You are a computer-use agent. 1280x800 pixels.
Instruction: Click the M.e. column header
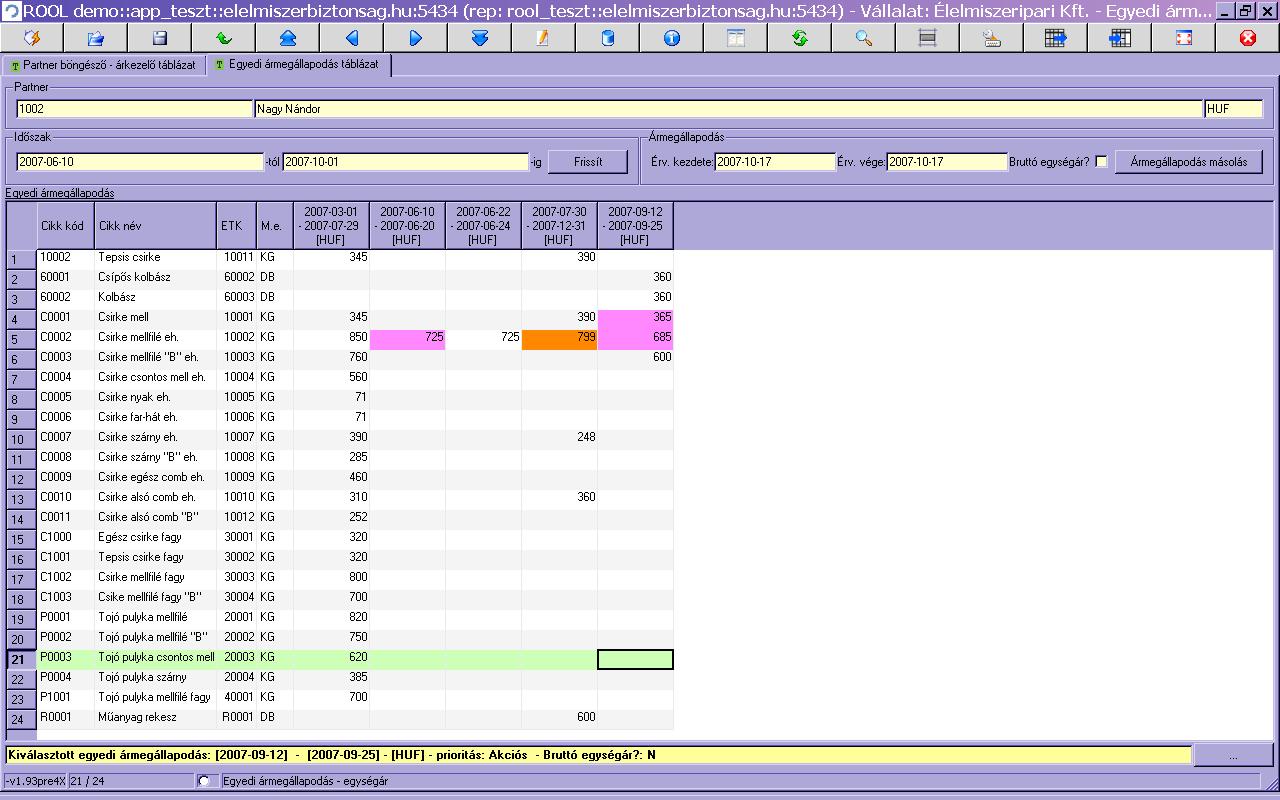tap(275, 226)
